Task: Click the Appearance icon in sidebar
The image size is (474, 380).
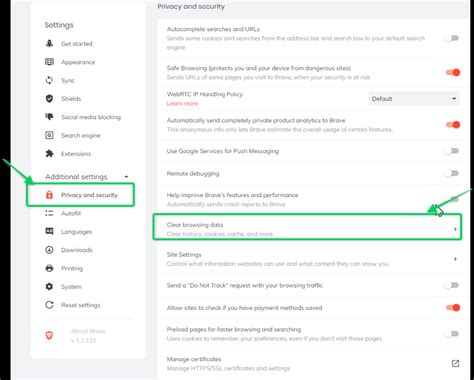Action: 49,62
